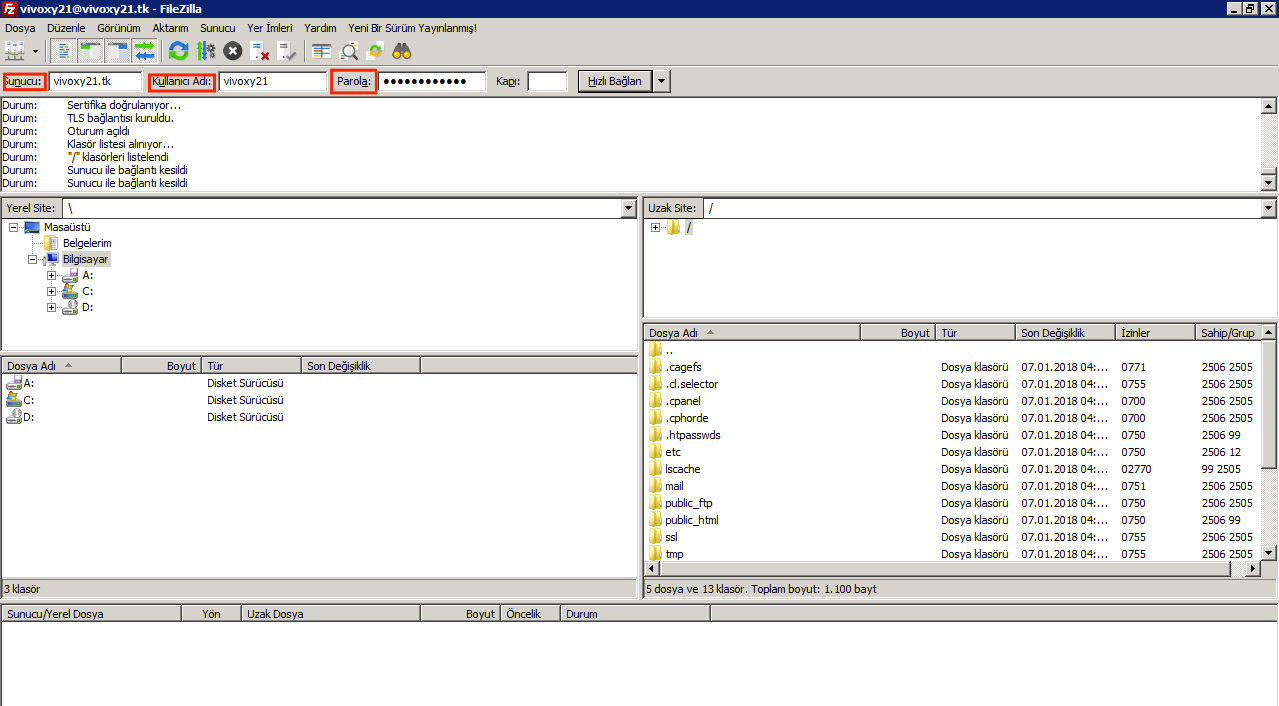1279x706 pixels.
Task: Select the Bilgisayar tree item
Action: click(x=86, y=259)
